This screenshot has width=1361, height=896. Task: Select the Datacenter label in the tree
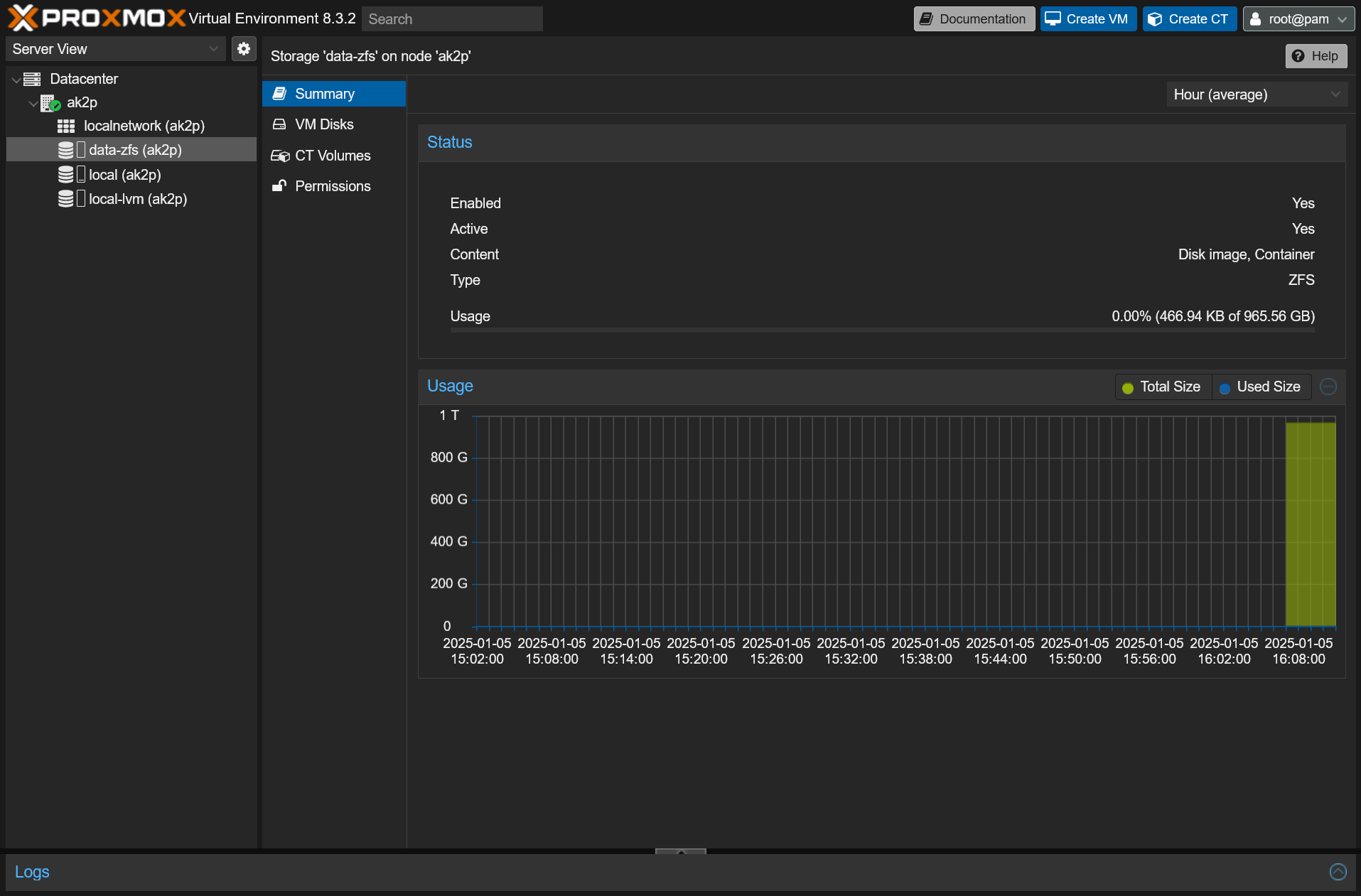tap(84, 79)
